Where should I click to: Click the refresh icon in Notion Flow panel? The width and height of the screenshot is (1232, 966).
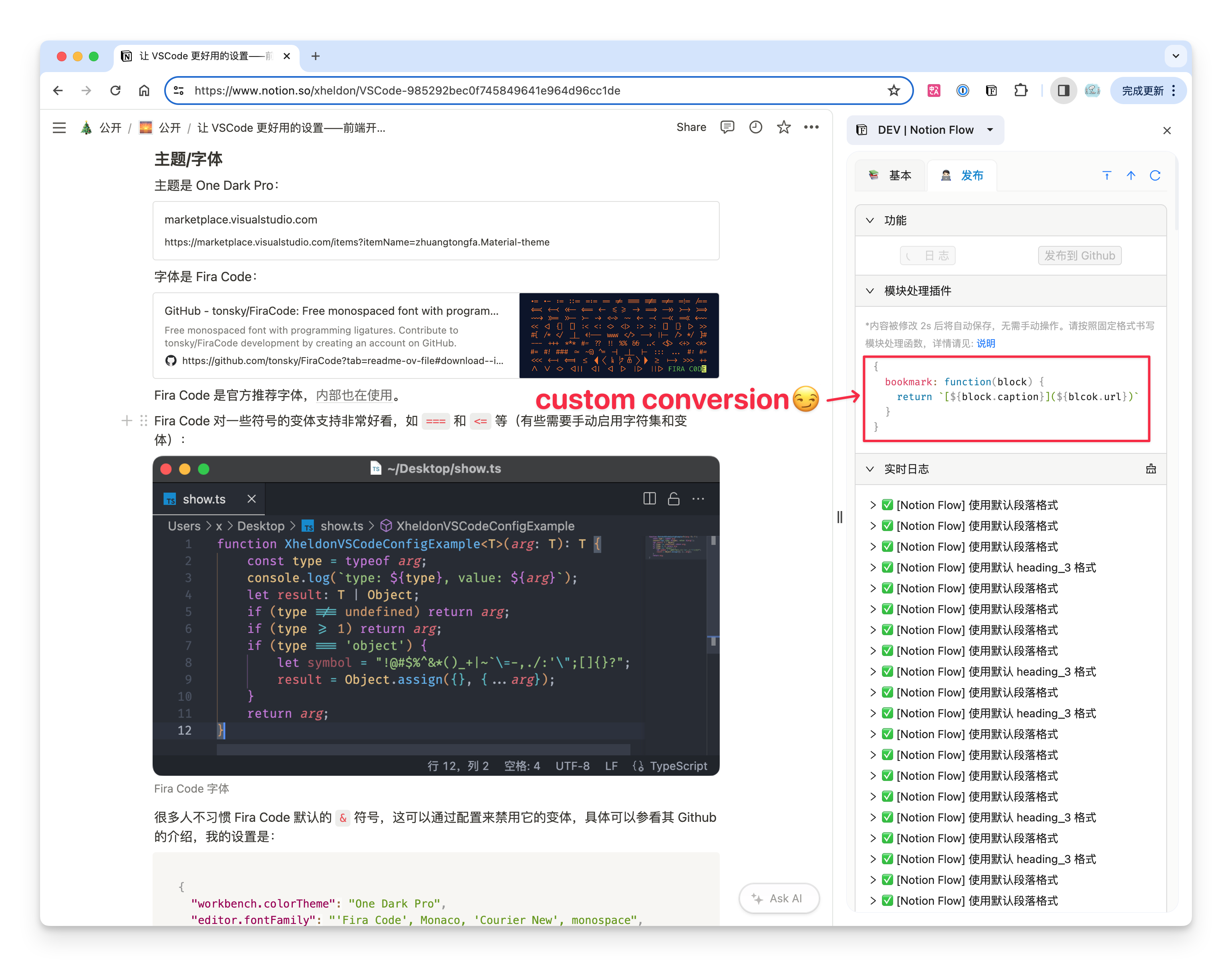click(1155, 175)
